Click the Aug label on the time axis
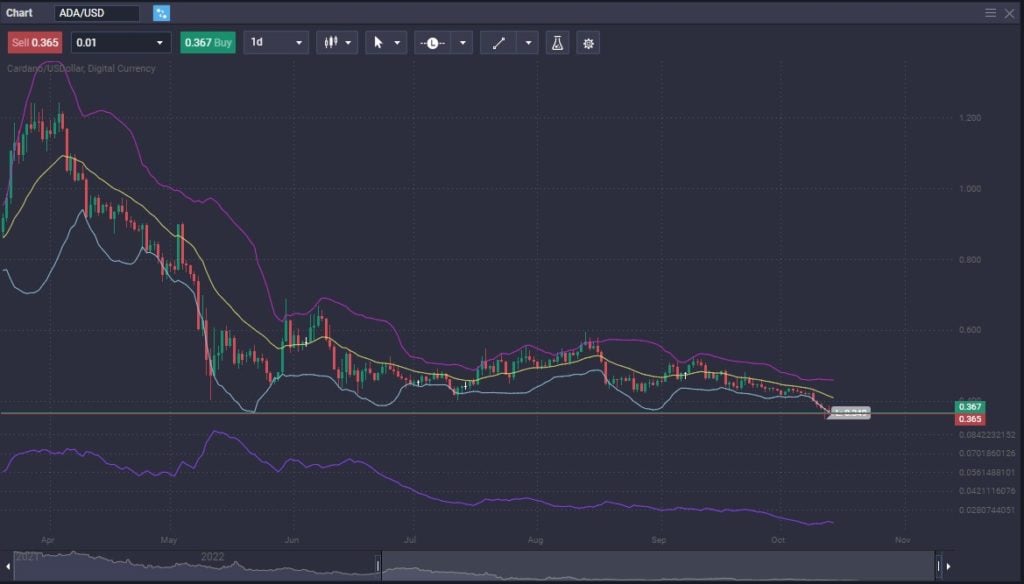 (536, 540)
